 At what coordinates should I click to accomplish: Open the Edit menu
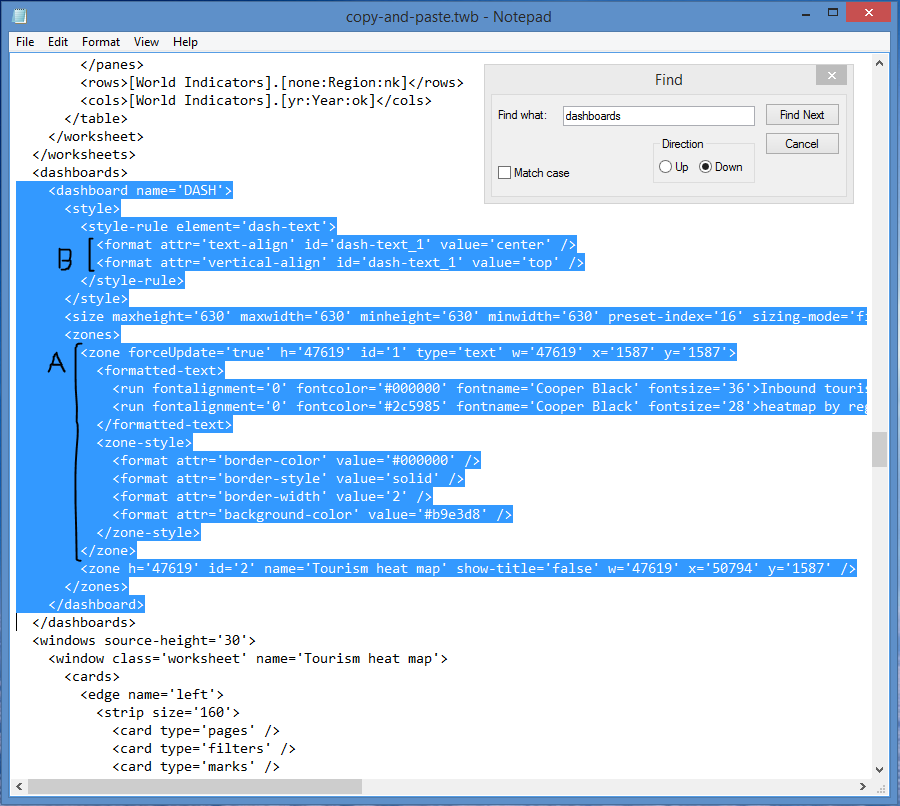click(58, 42)
